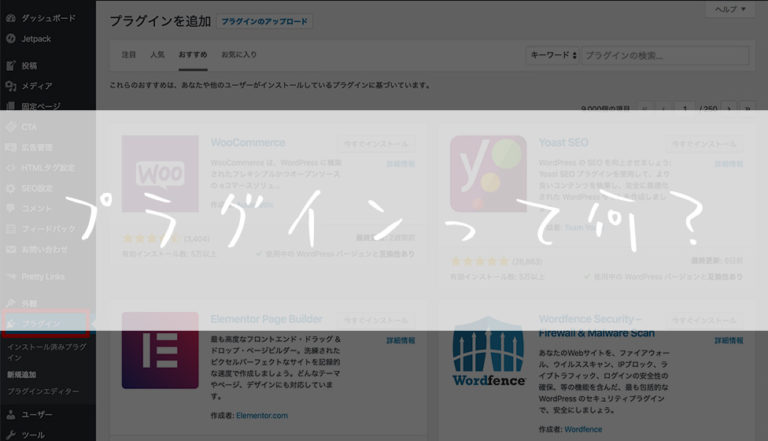Open the CTA sidebar item
Viewport: 768px width, 441px height.
(x=29, y=127)
